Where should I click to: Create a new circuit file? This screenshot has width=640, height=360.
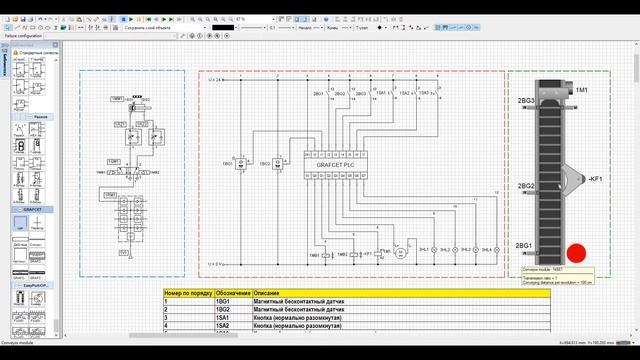(x=7, y=19)
